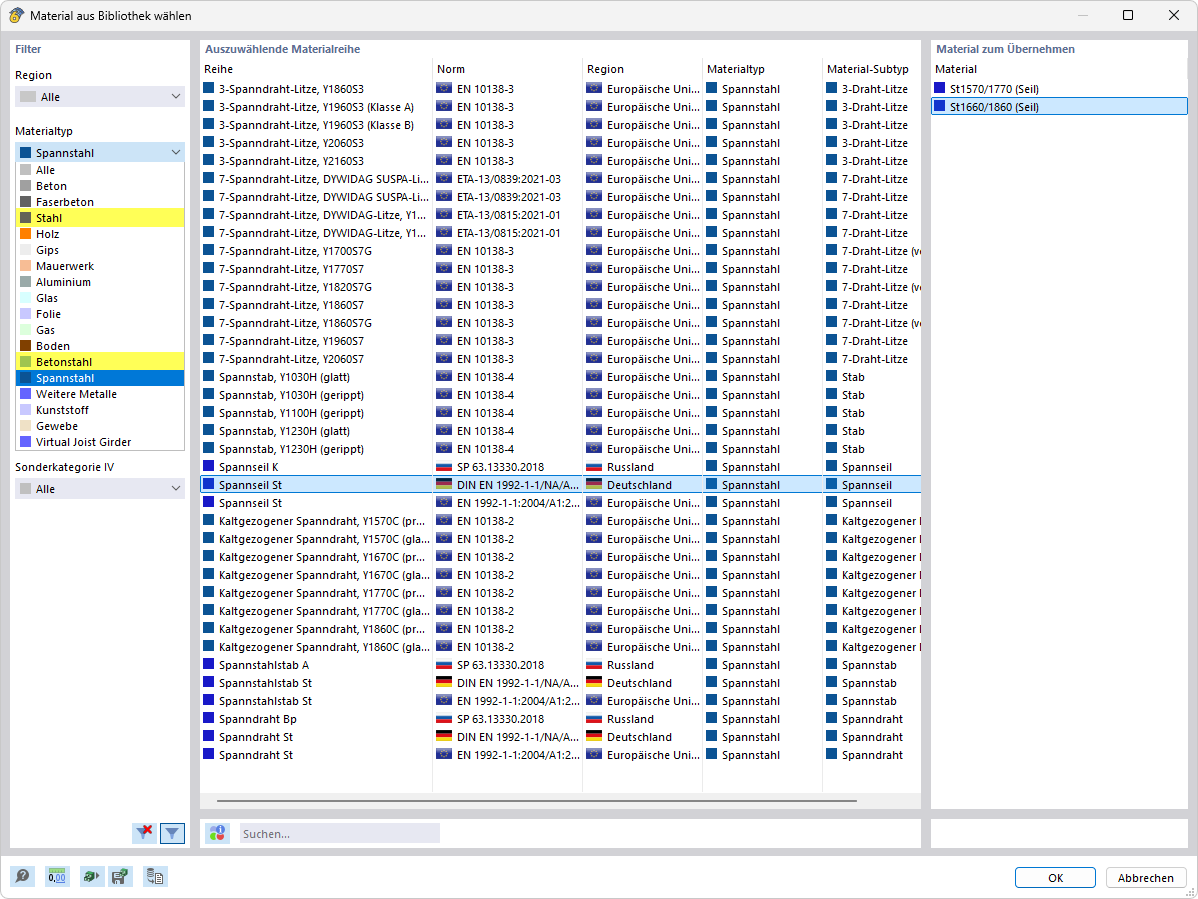The image size is (1198, 899).
Task: Select Gewebe in the material type list
Action: point(100,426)
